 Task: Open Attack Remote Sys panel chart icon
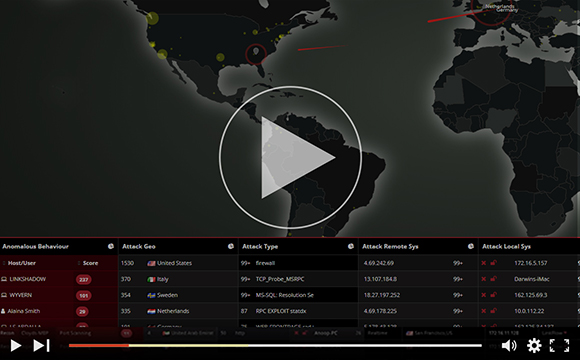click(x=471, y=246)
